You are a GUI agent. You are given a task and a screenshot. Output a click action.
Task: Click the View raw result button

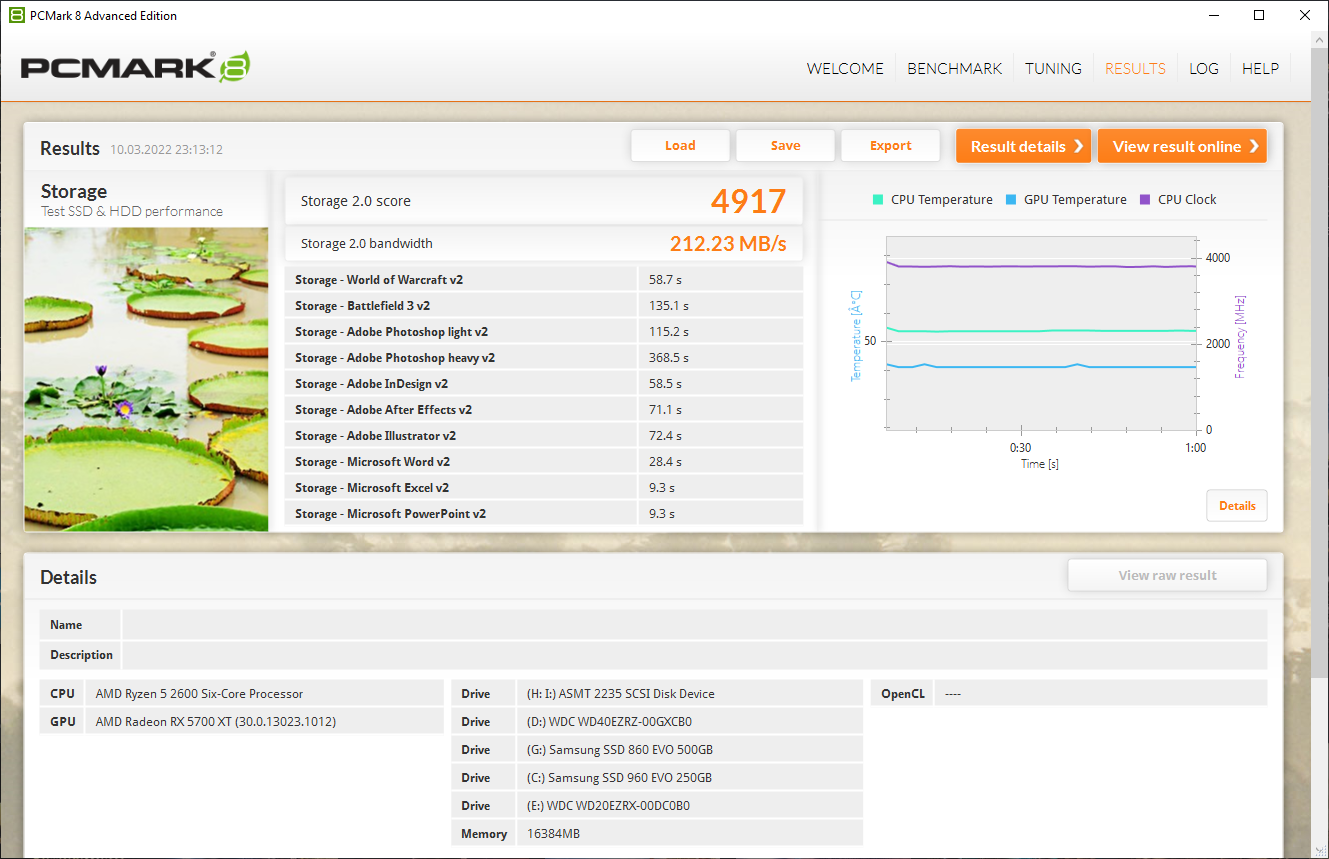1167,575
